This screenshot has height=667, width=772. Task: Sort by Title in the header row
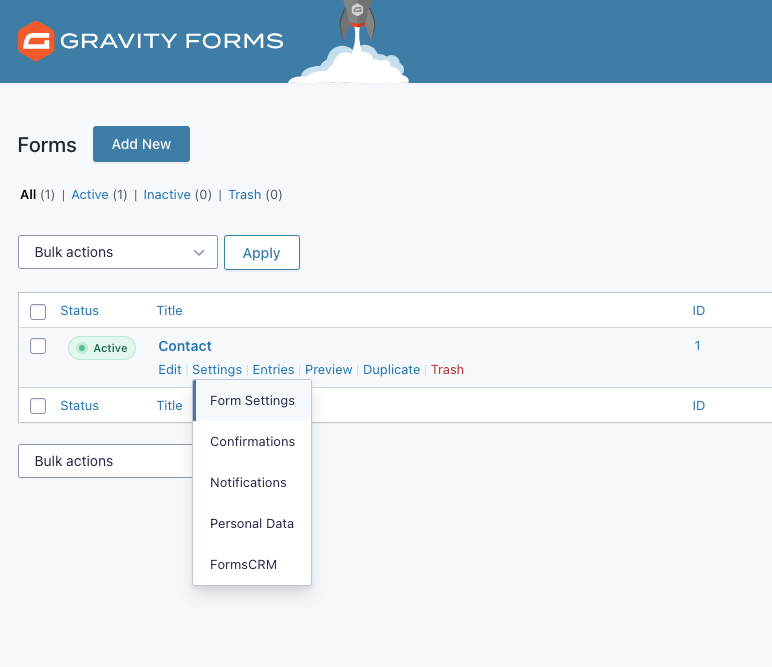click(169, 311)
